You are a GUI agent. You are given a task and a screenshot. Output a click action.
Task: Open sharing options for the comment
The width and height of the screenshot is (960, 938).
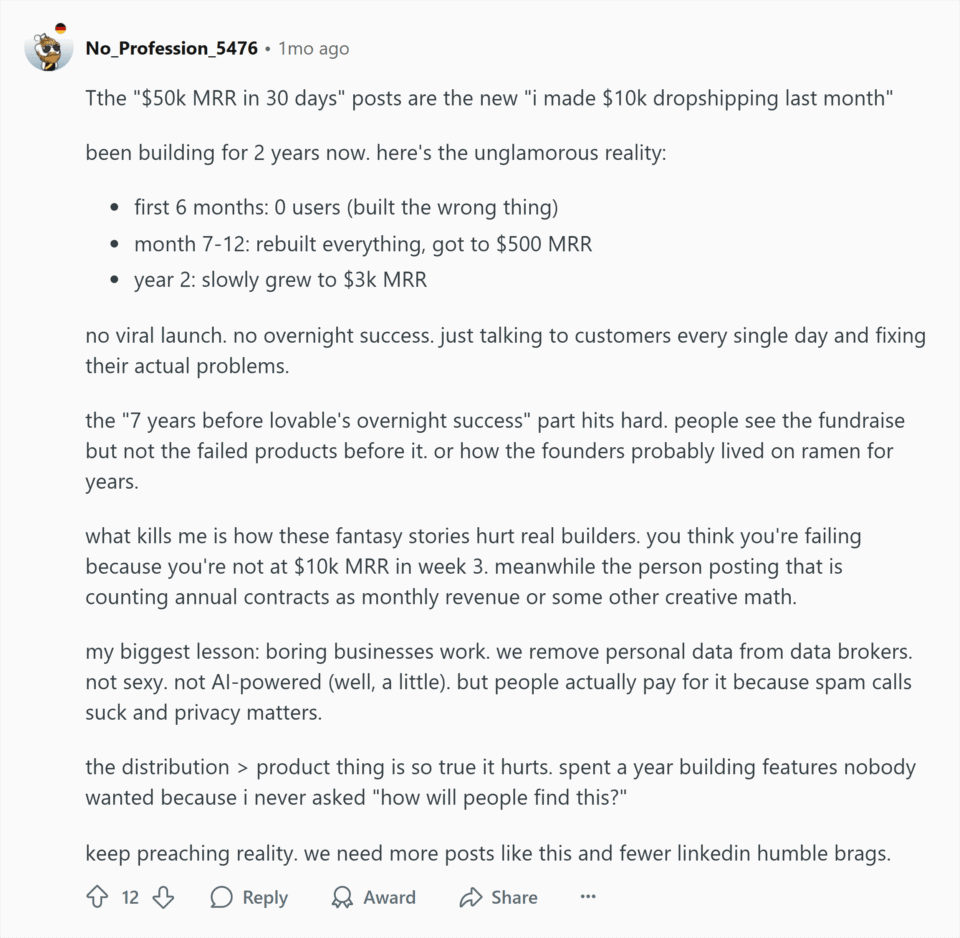click(497, 897)
